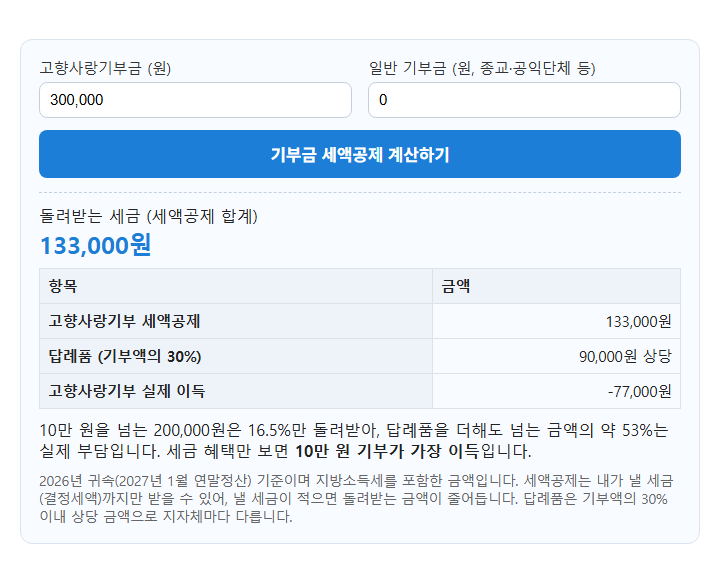720x567 pixels.
Task: Click the large blue 133,000원 total result
Action: pos(96,245)
